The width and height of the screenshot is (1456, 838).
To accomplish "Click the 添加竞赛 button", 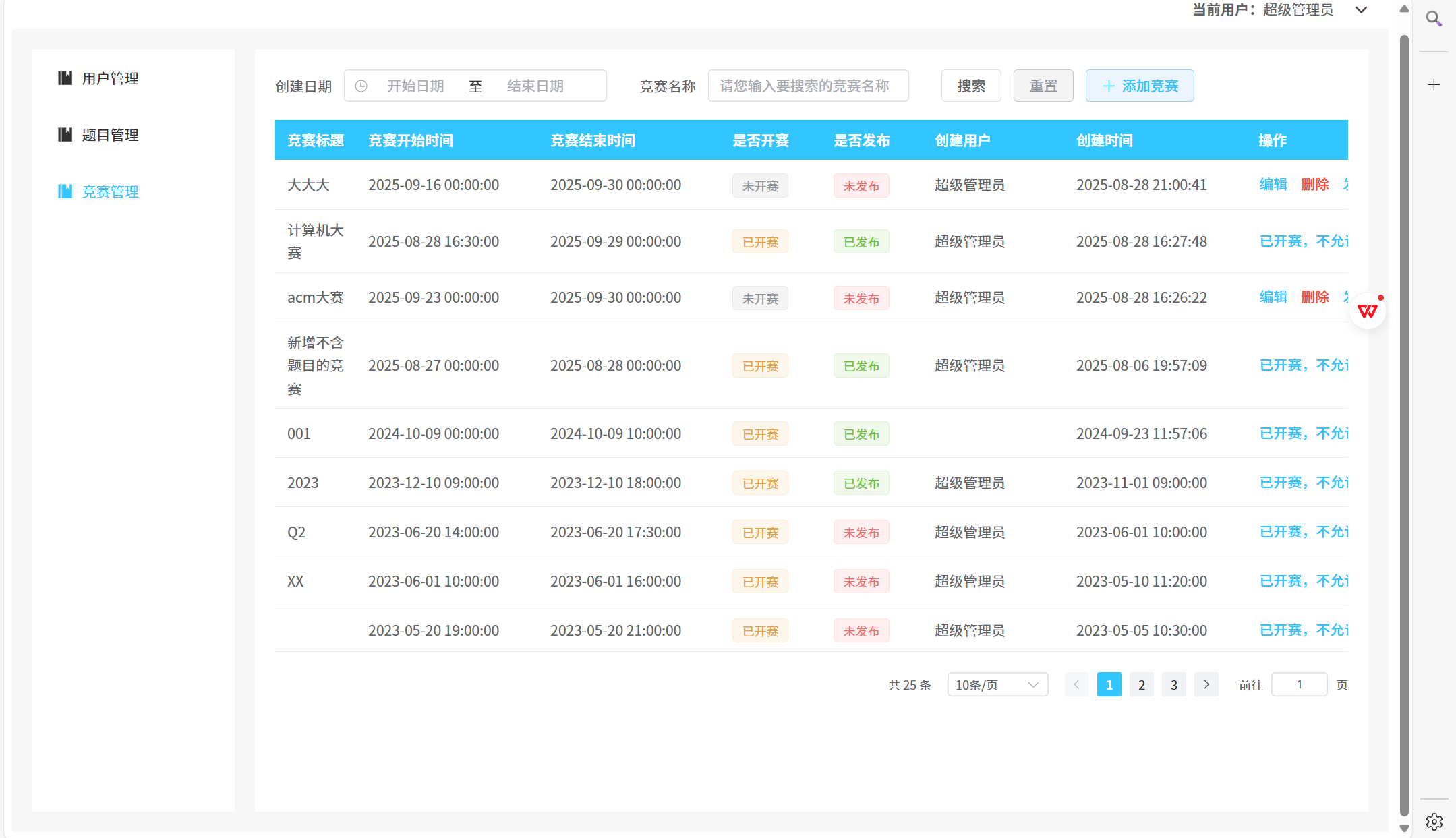I will [x=1139, y=86].
